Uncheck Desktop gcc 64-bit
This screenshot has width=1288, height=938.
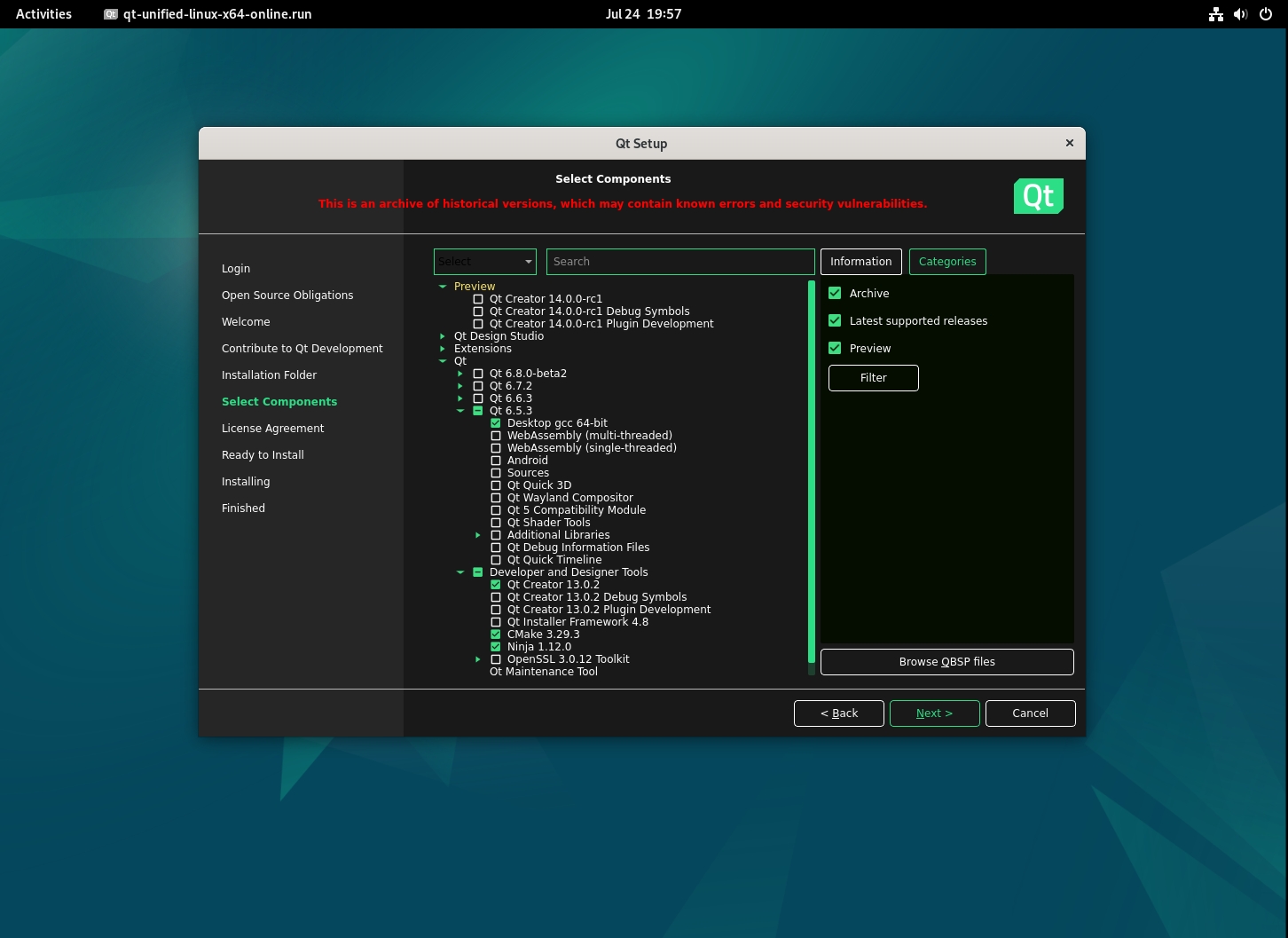click(496, 423)
